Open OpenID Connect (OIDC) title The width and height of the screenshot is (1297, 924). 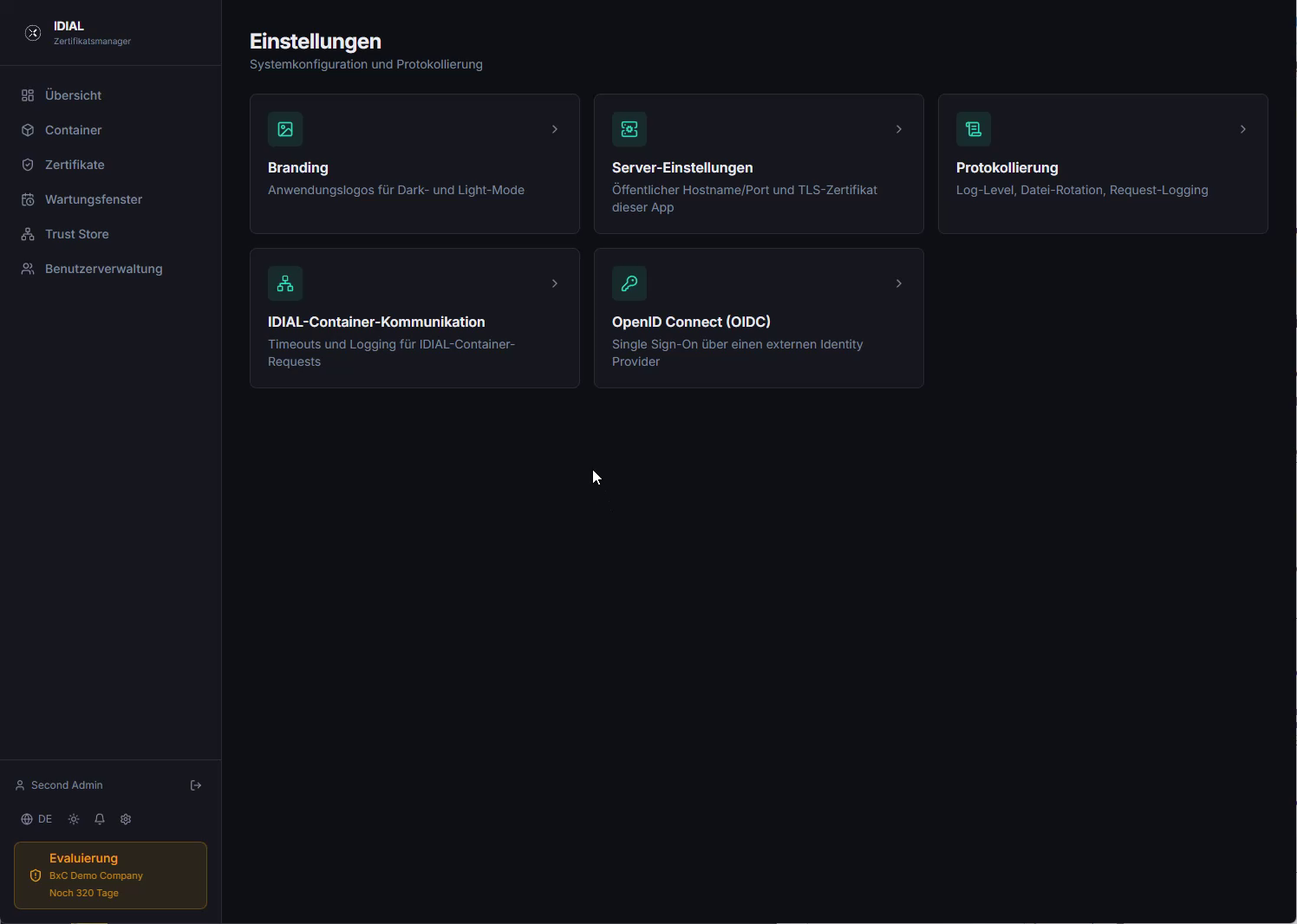(691, 322)
